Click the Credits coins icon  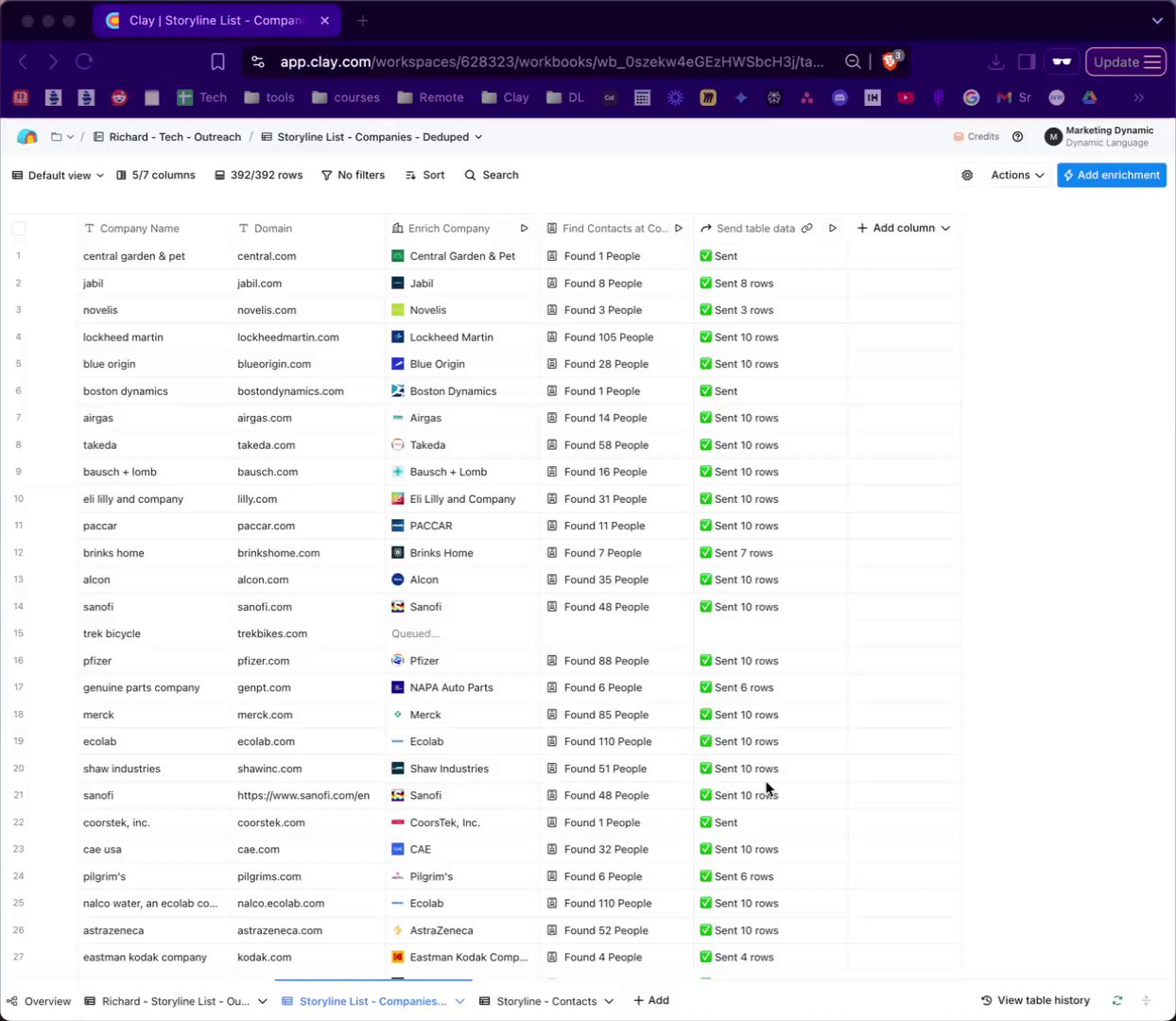pos(959,137)
